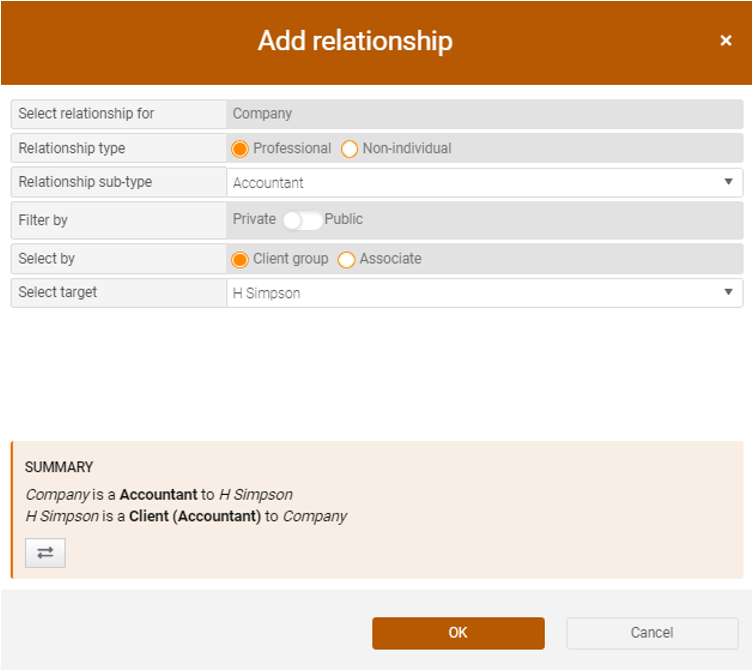Choose the Associate radio option
Image resolution: width=753 pixels, height=670 pixels.
[x=346, y=259]
